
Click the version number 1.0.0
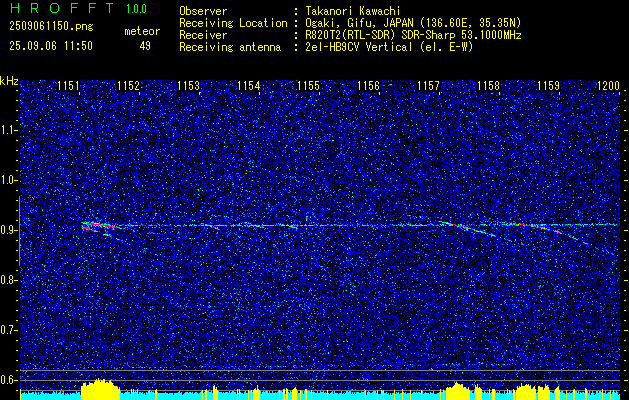[x=136, y=8]
